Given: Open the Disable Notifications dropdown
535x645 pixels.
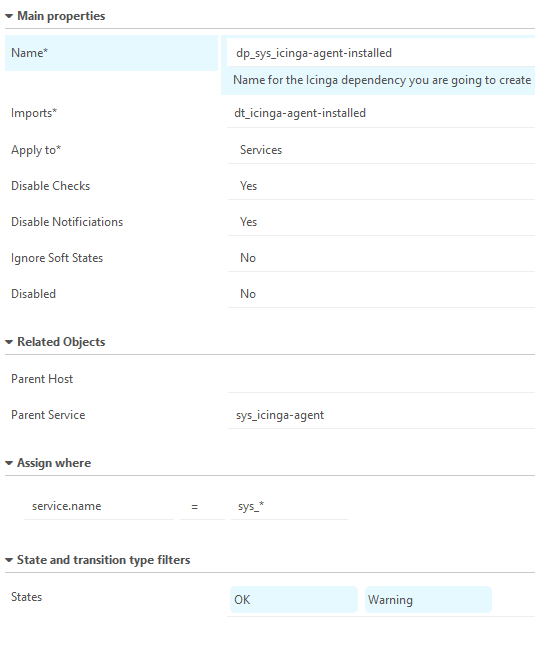Looking at the screenshot, I should (x=381, y=222).
